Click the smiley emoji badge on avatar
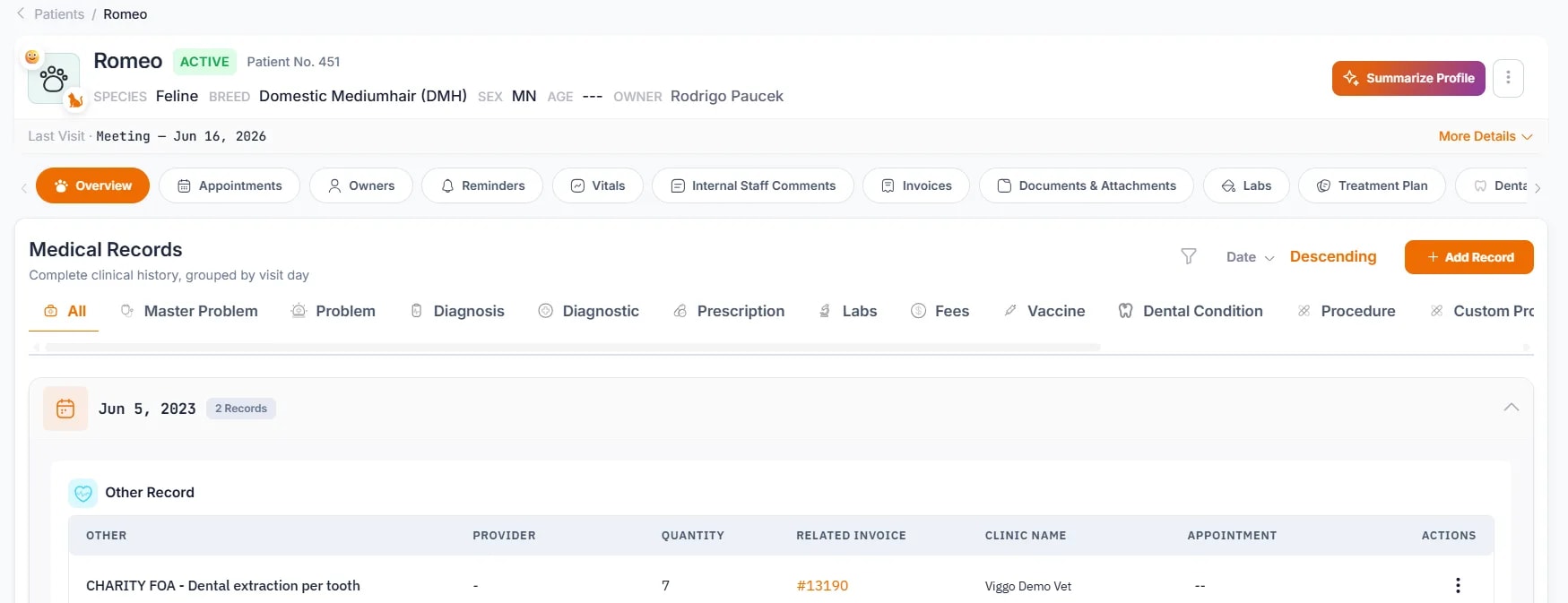 point(32,56)
